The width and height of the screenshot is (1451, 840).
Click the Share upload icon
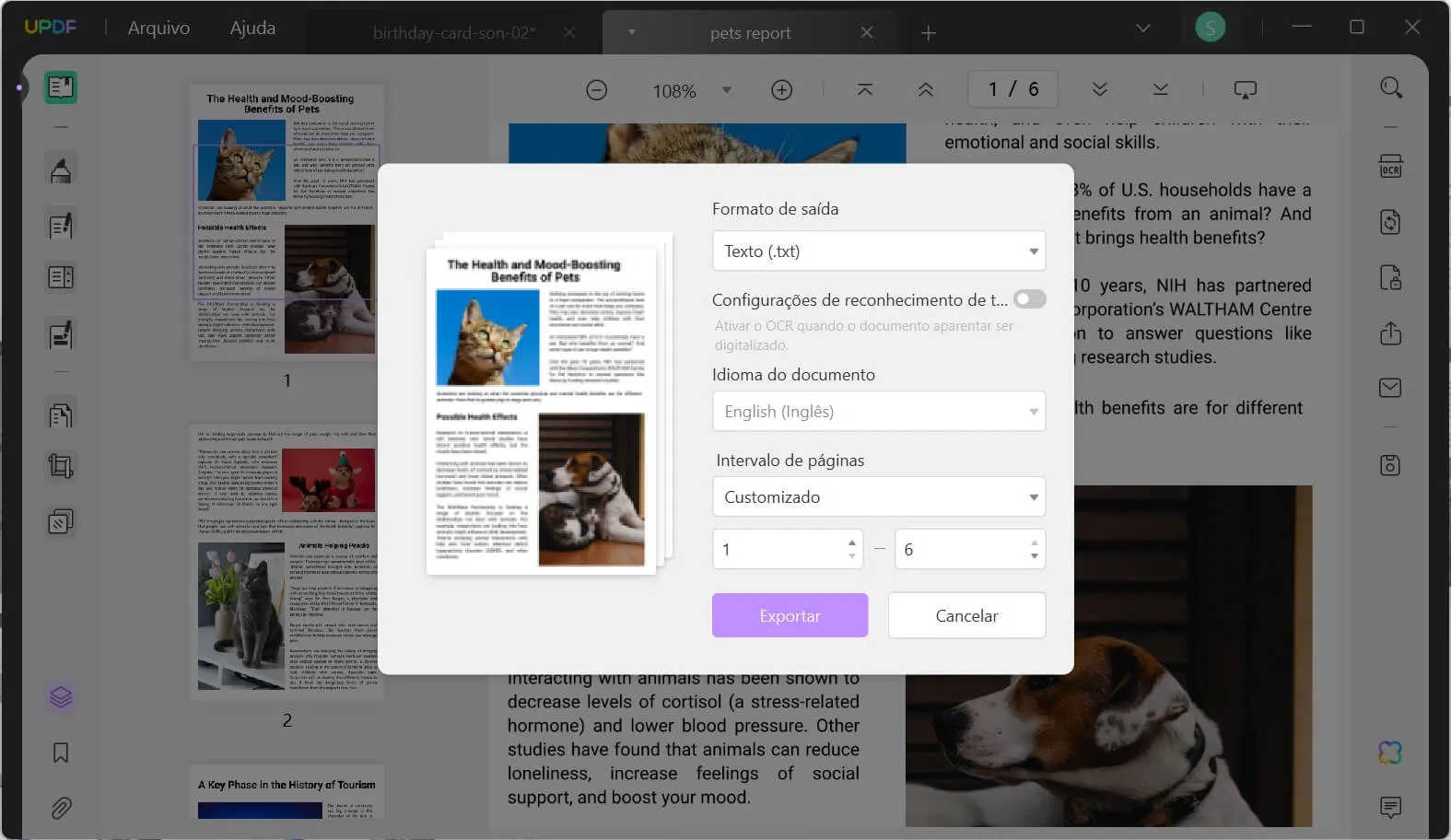1391,333
